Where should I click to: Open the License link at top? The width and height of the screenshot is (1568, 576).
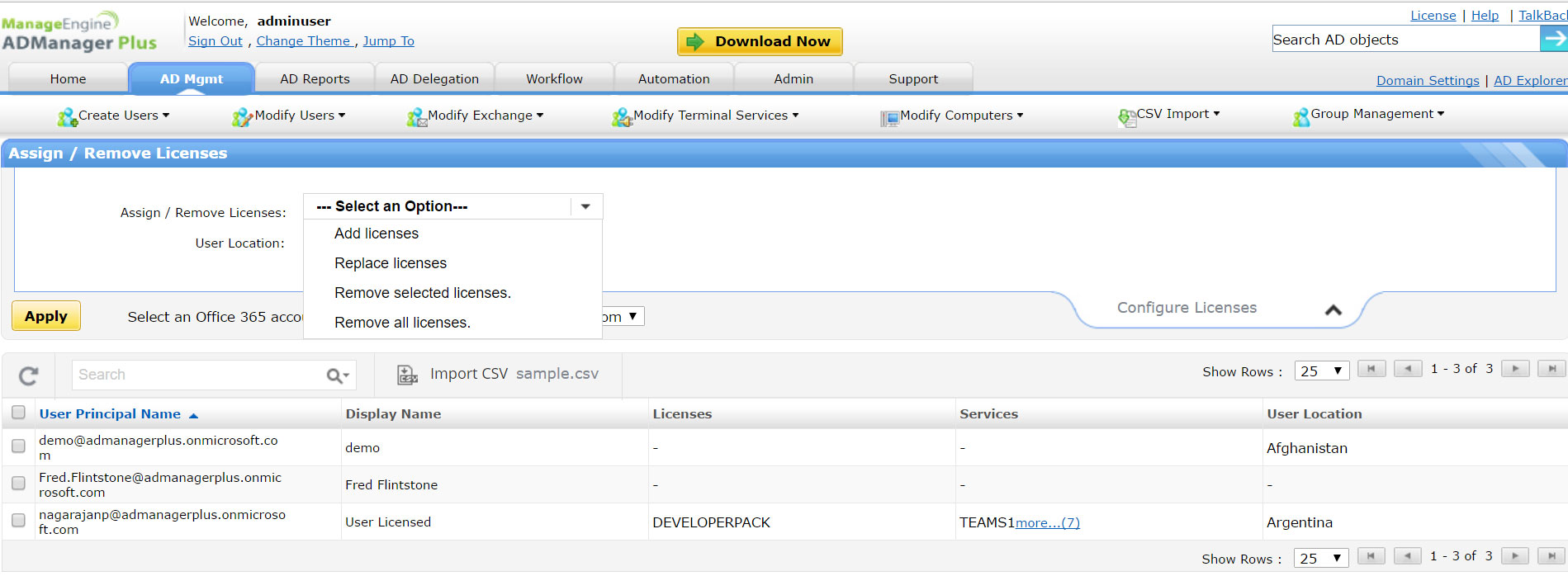click(x=1433, y=16)
